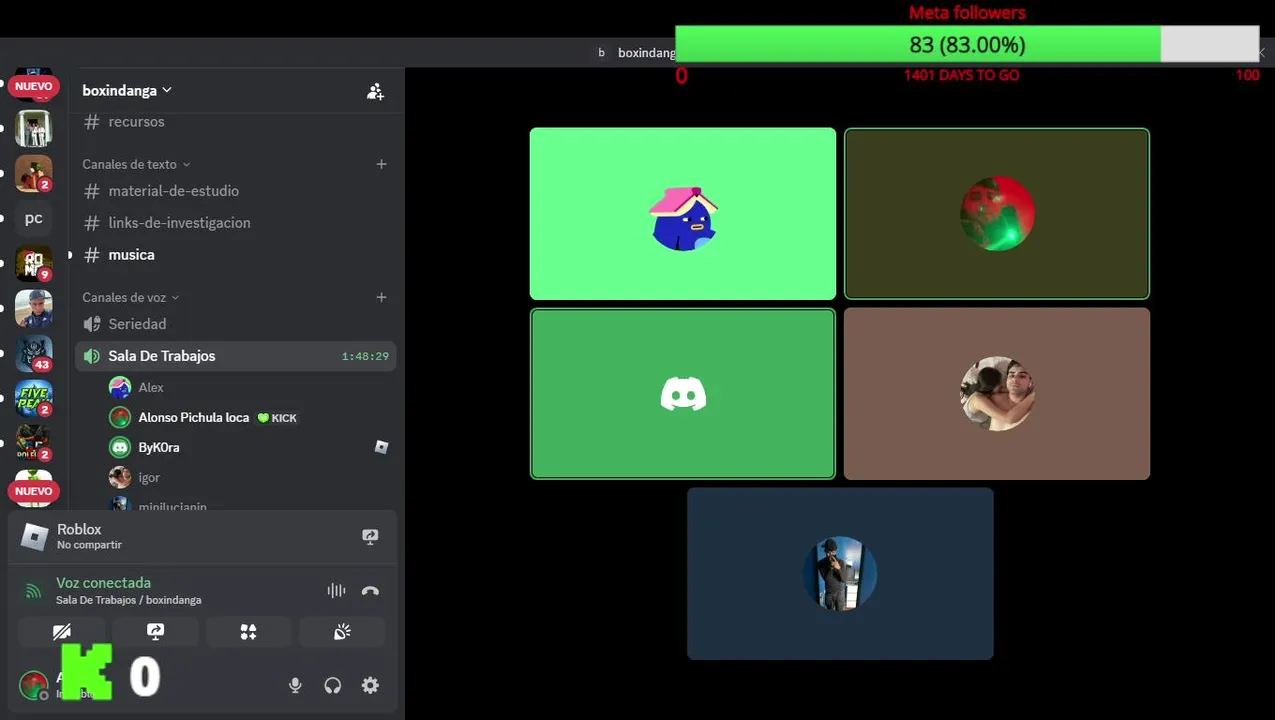Open voice connection signal details icon
The image size is (1275, 720).
coord(33,590)
